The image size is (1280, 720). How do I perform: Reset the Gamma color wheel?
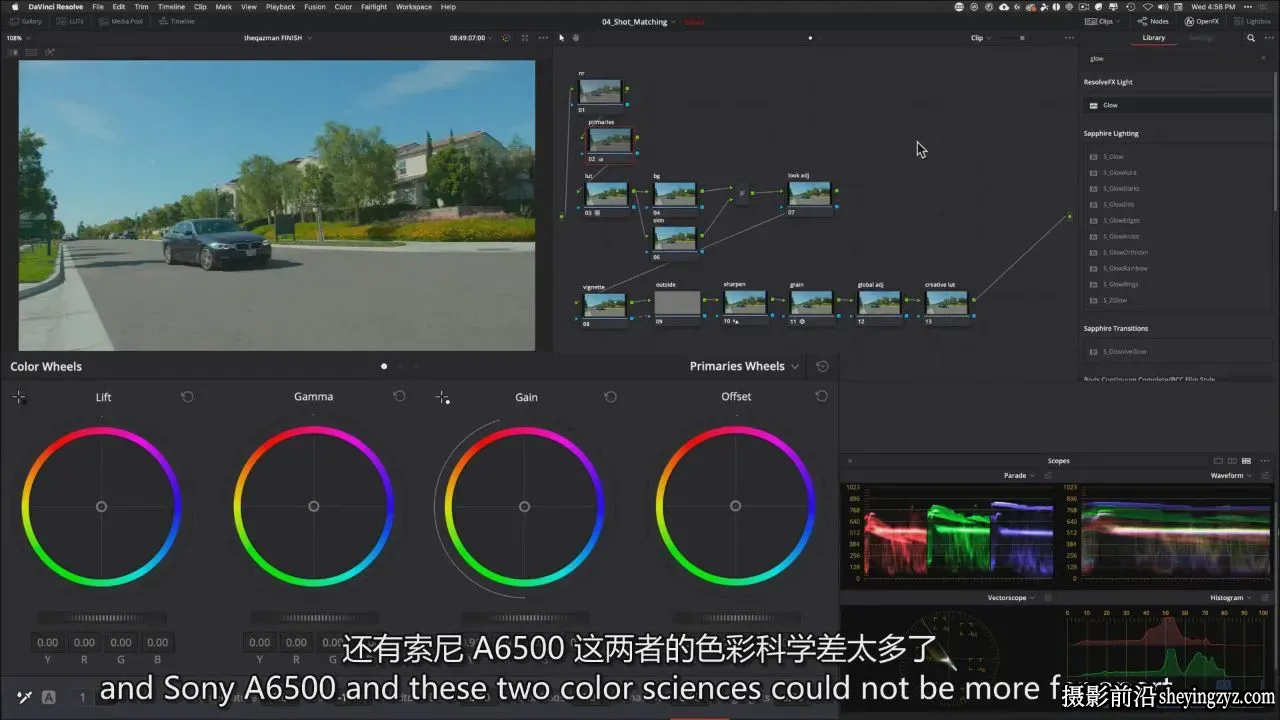pyautogui.click(x=399, y=397)
